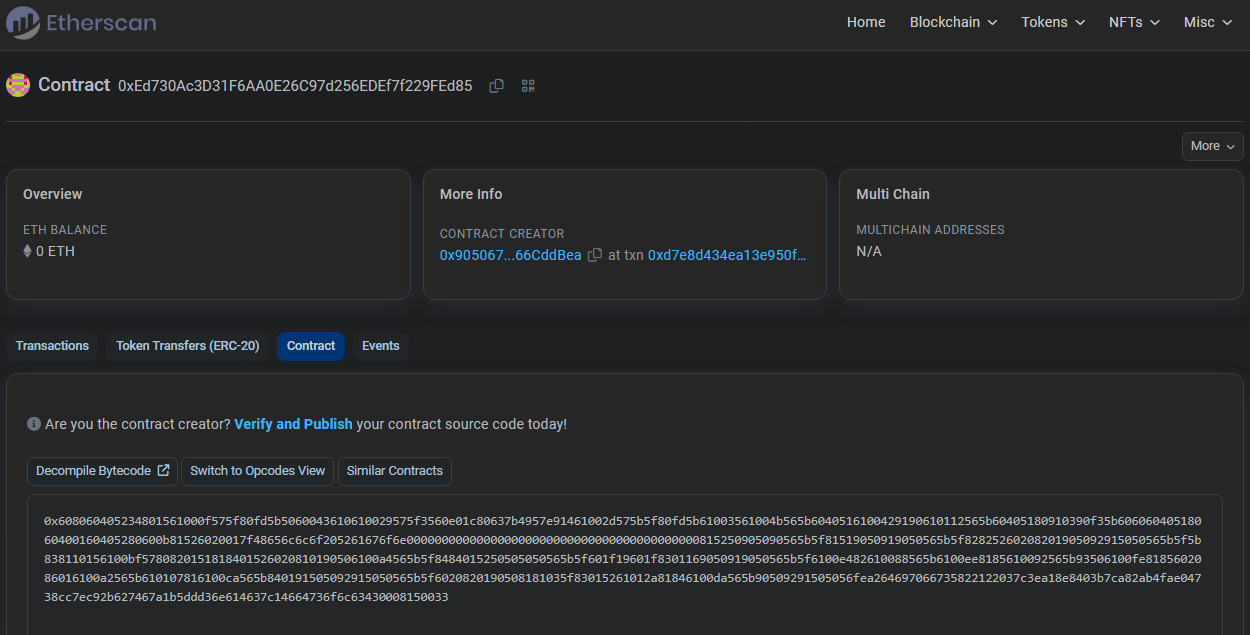Switch to the Events tab
The image size is (1250, 635).
click(x=381, y=346)
